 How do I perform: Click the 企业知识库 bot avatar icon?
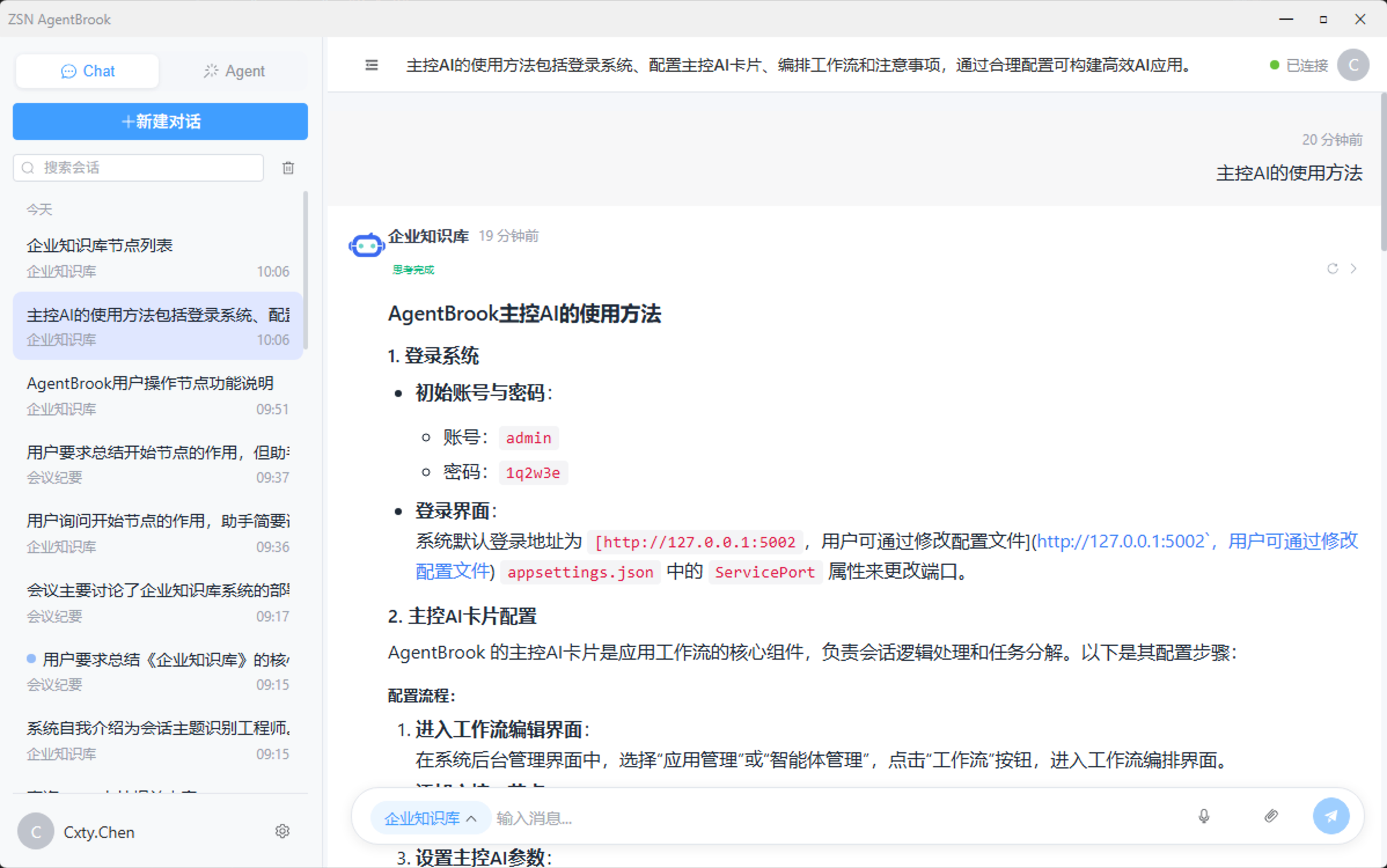(366, 245)
